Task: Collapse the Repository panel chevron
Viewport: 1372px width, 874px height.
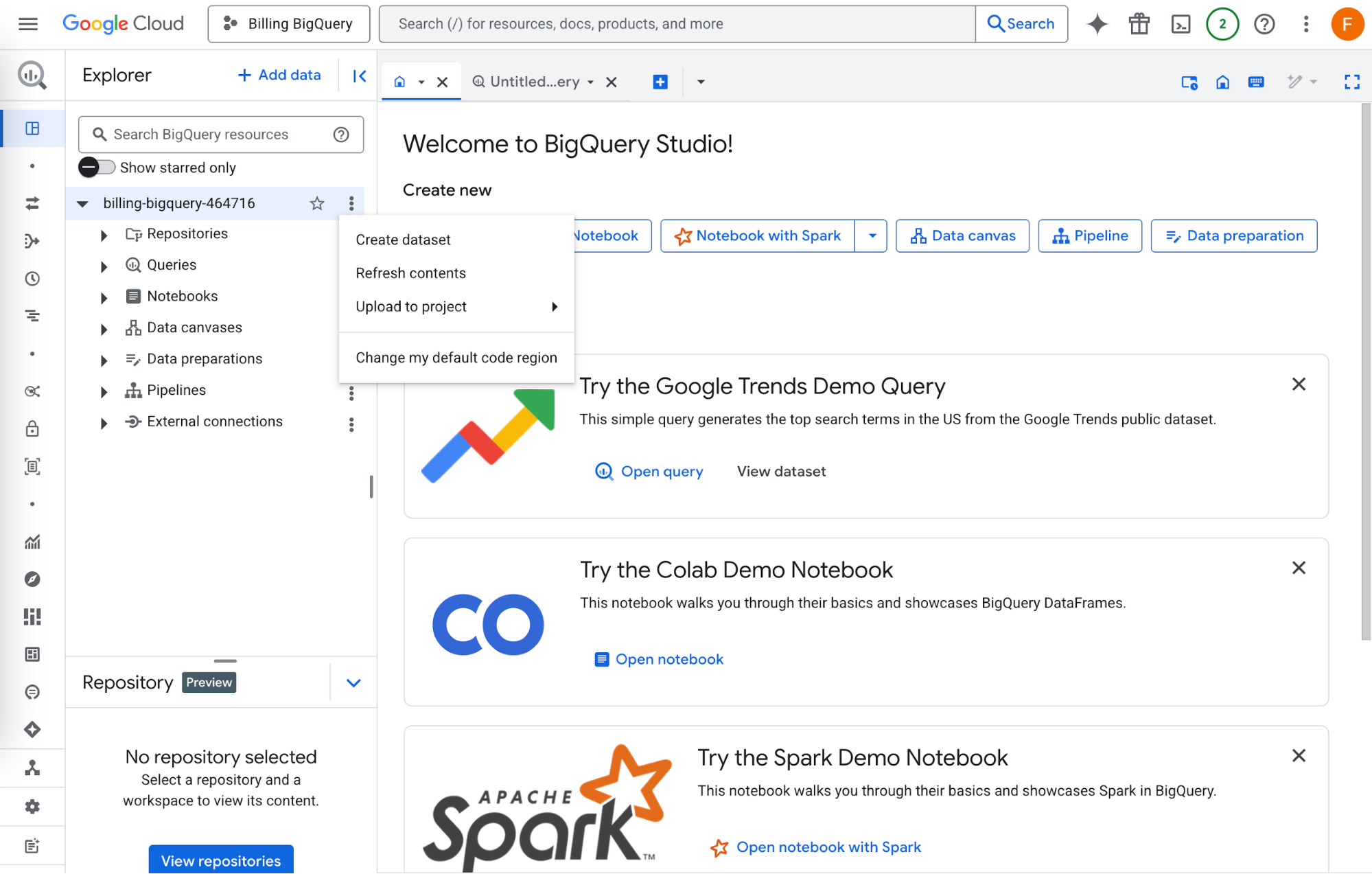Action: point(353,683)
